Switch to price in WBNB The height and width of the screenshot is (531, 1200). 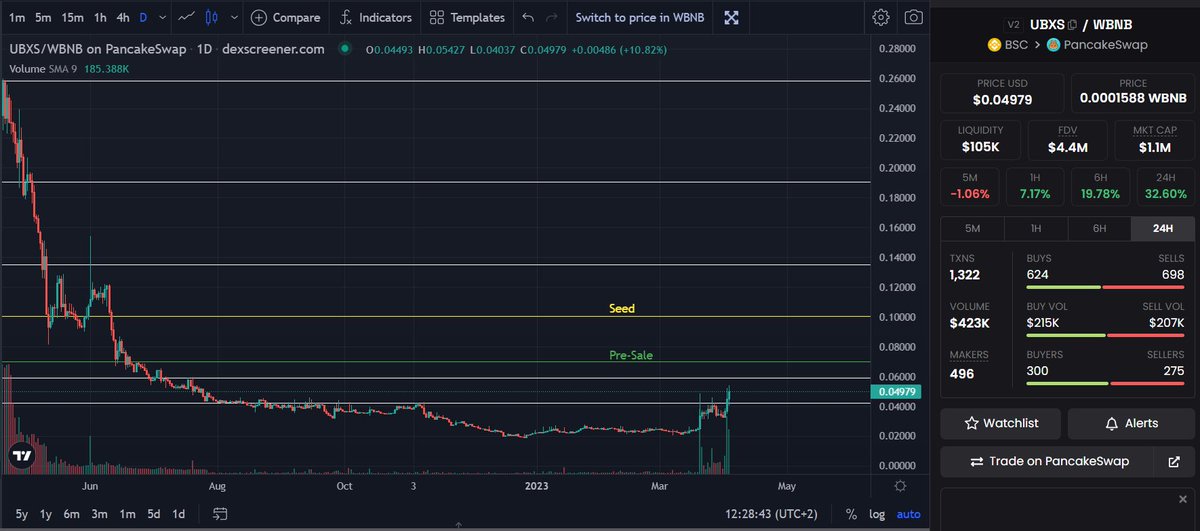[x=640, y=17]
